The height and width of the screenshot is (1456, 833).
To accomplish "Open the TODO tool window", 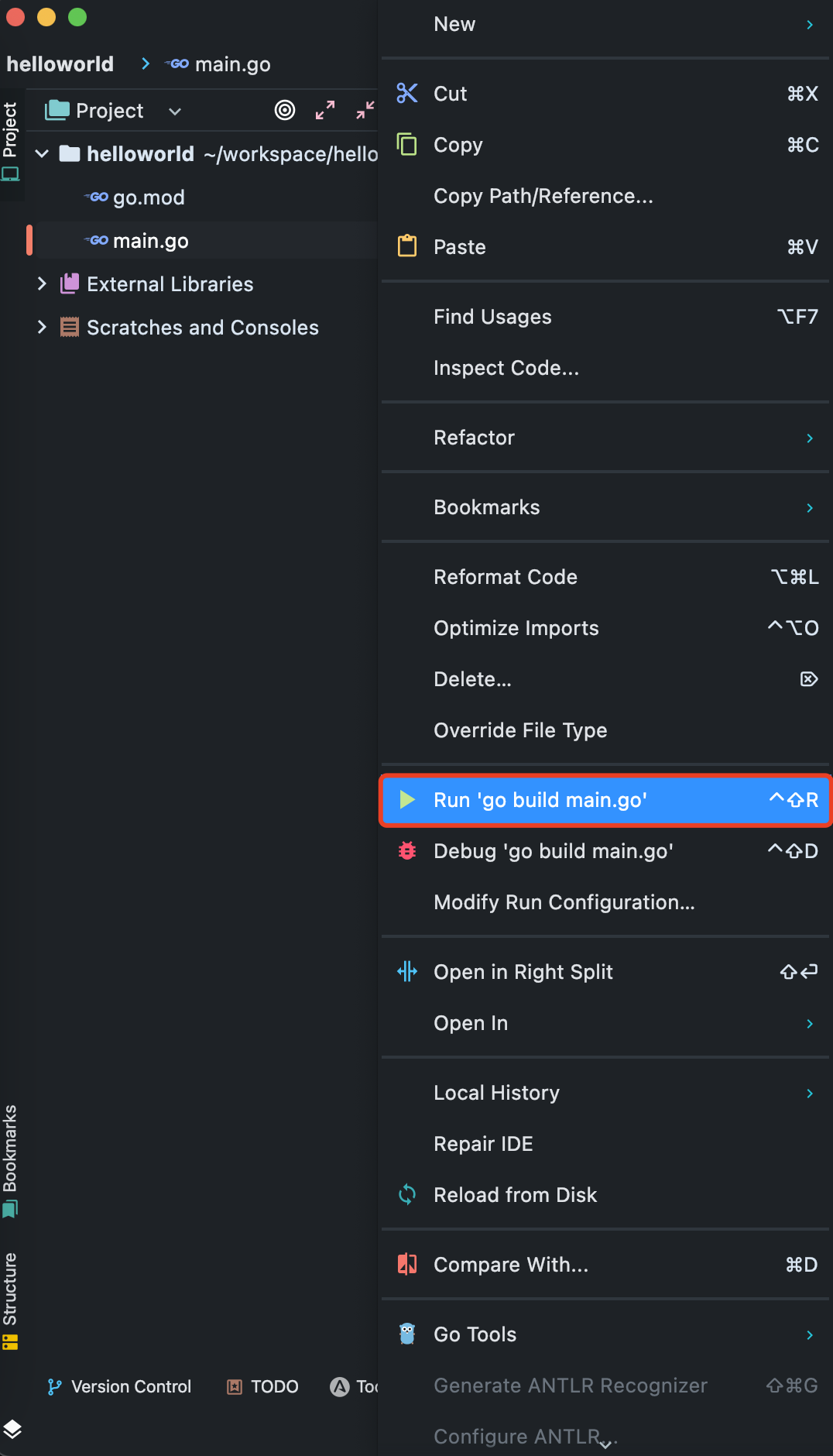I will pos(262,1386).
